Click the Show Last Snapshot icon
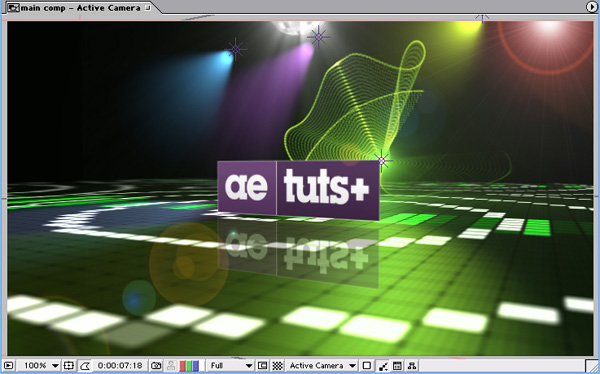Screen dimensions: 600x374 click(171, 366)
